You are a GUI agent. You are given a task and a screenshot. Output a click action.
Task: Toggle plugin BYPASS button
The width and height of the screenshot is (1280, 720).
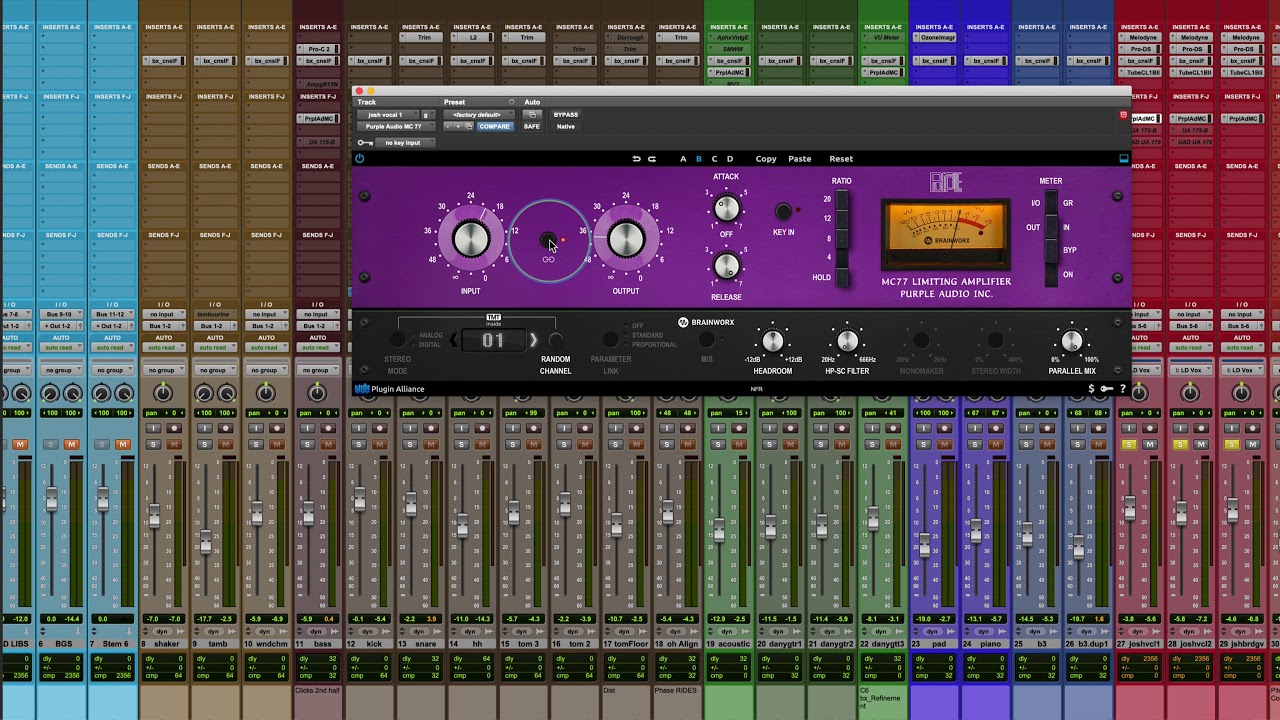(x=566, y=114)
